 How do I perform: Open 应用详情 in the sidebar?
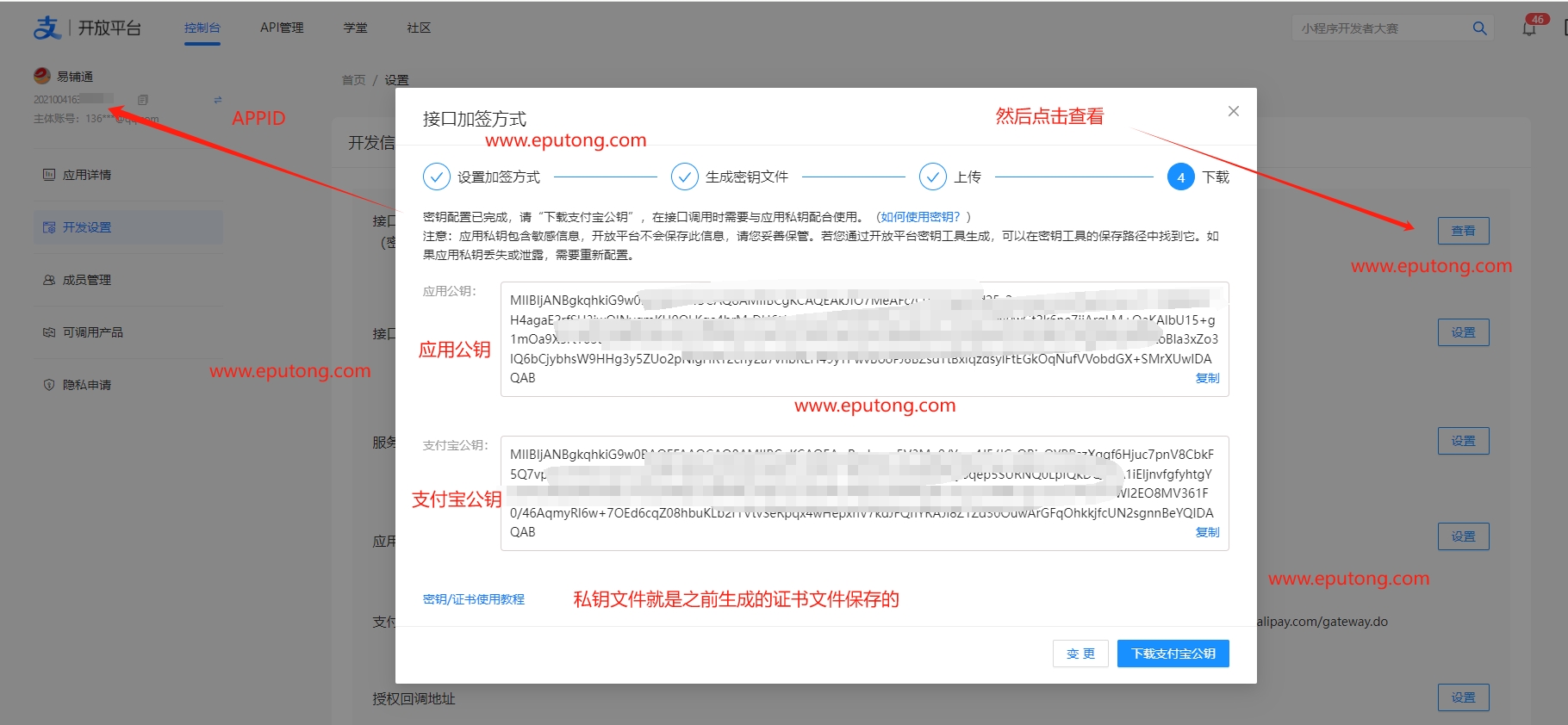(128, 175)
